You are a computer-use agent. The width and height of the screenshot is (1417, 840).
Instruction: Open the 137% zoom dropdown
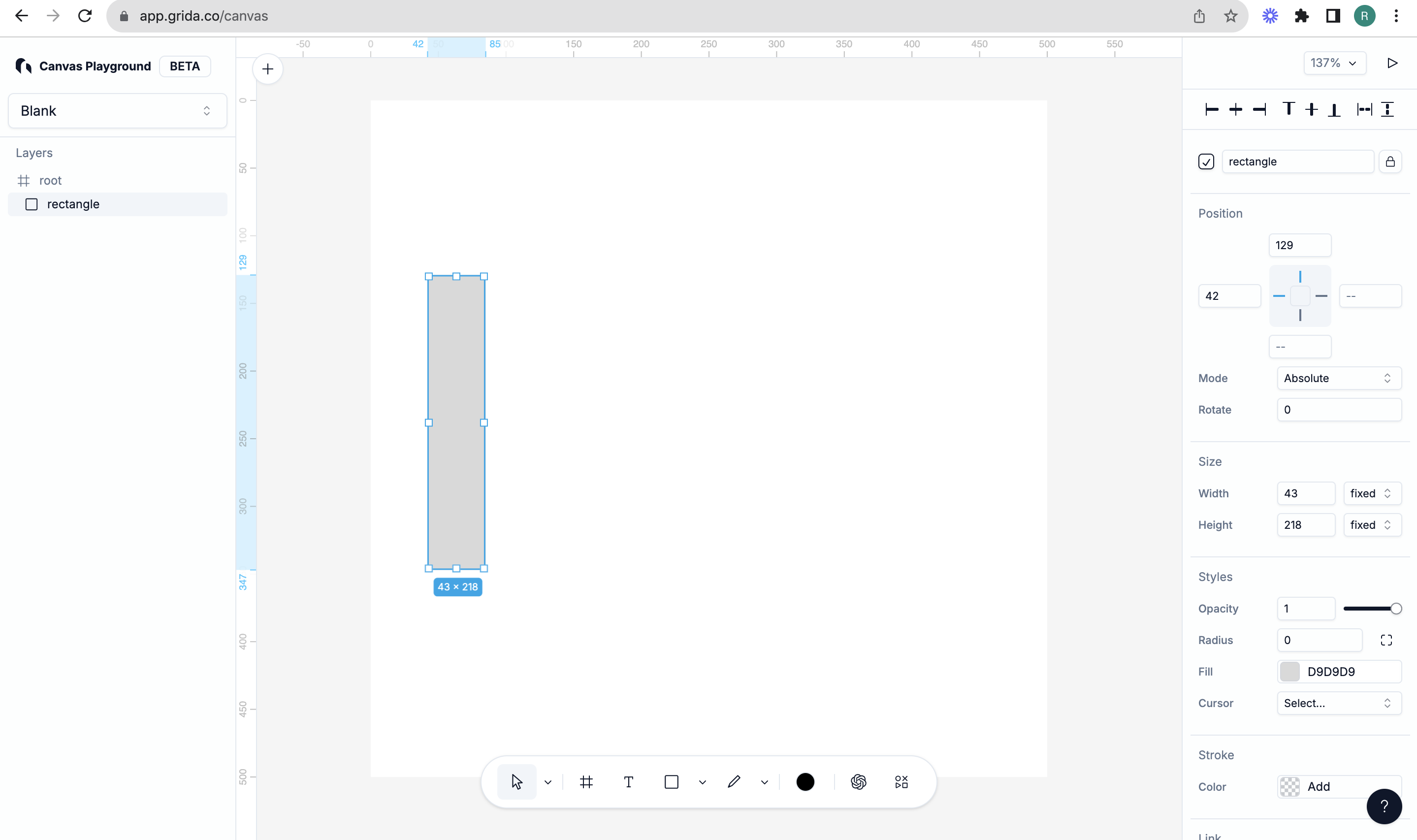pyautogui.click(x=1334, y=63)
